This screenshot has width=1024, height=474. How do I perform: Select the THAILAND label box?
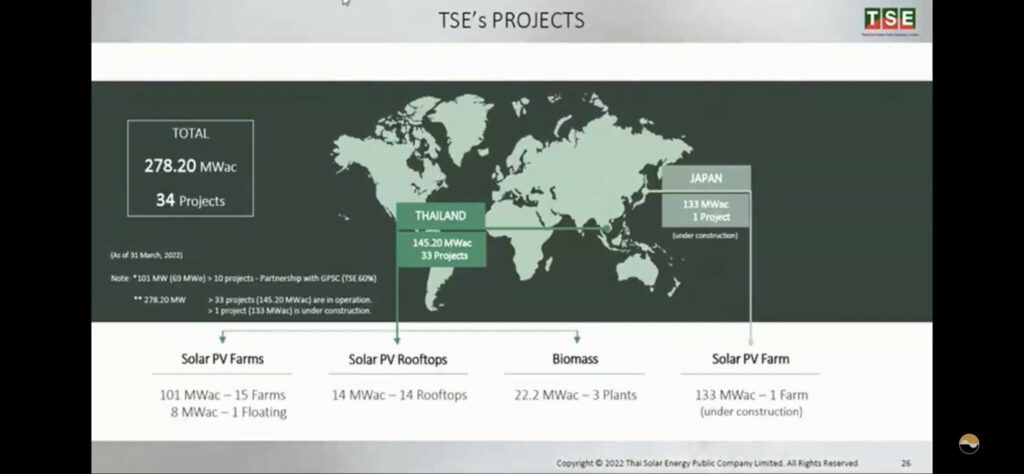tap(432, 216)
